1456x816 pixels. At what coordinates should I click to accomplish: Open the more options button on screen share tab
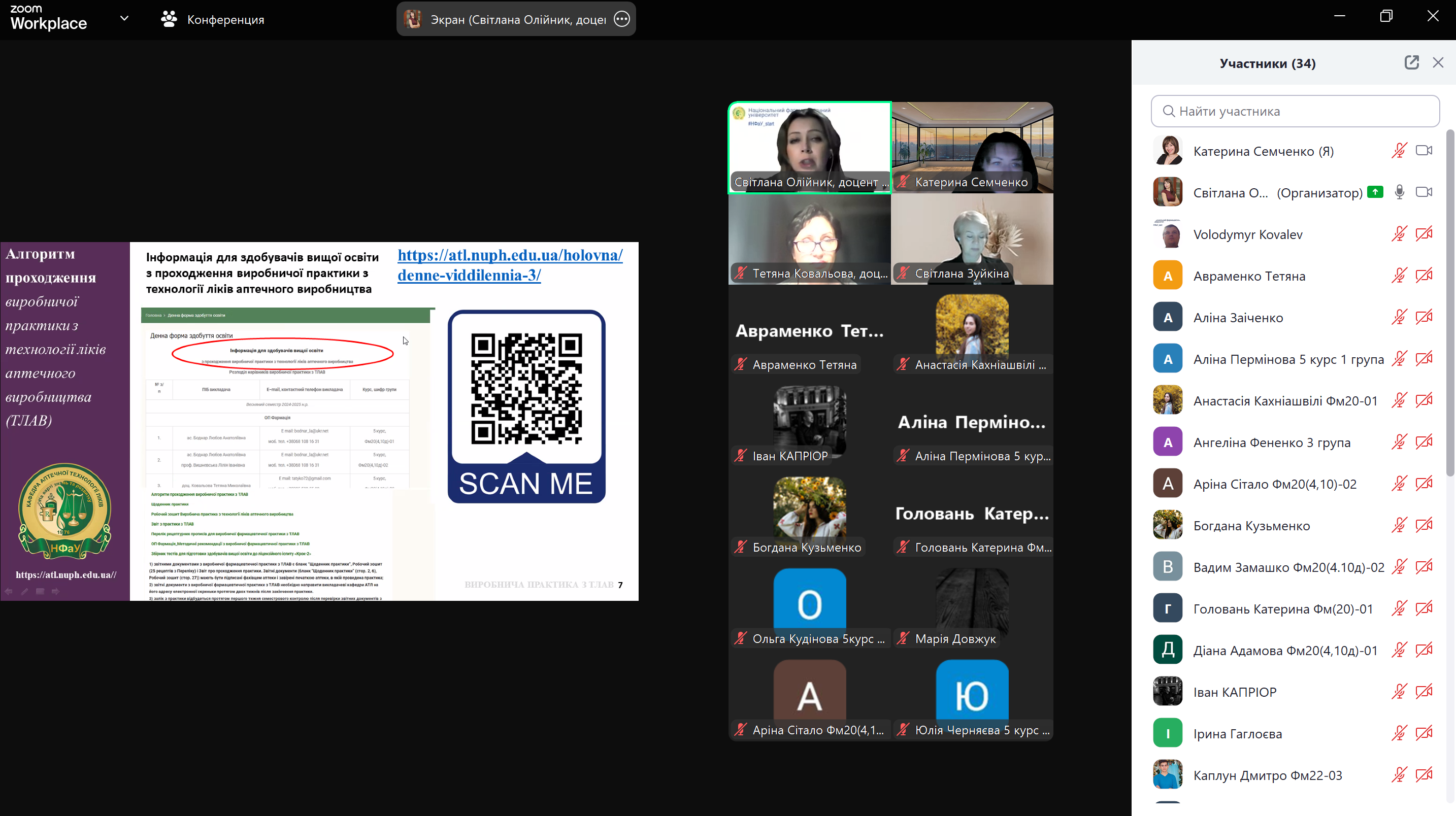(622, 19)
